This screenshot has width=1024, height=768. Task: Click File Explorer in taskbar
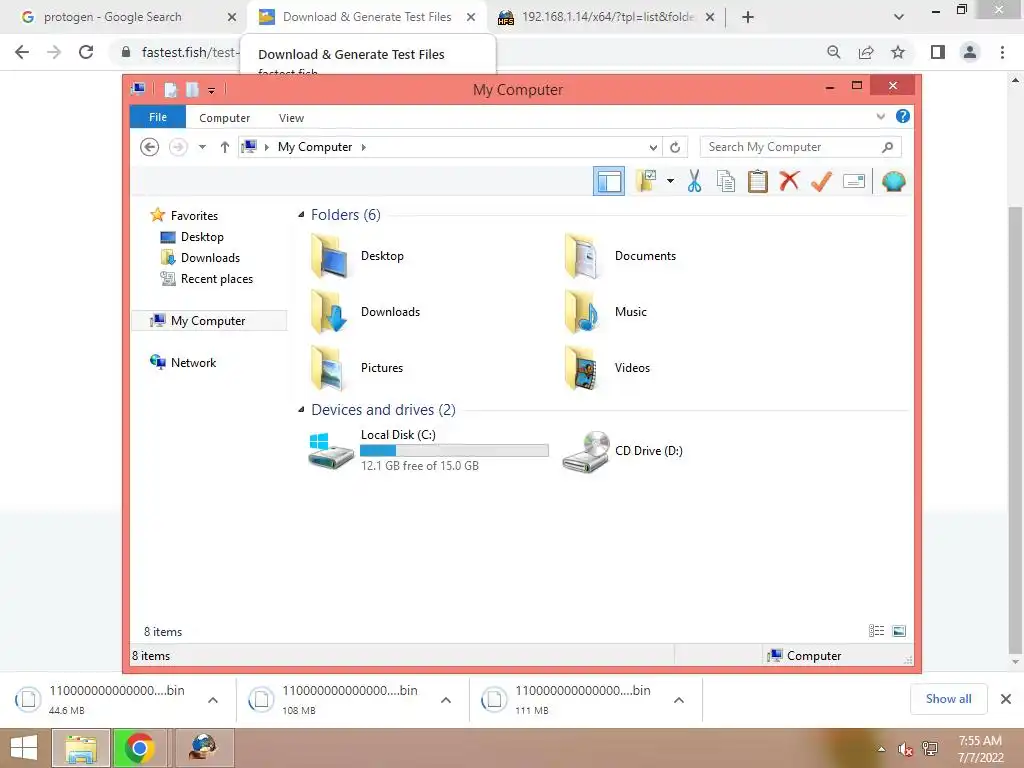tap(80, 748)
